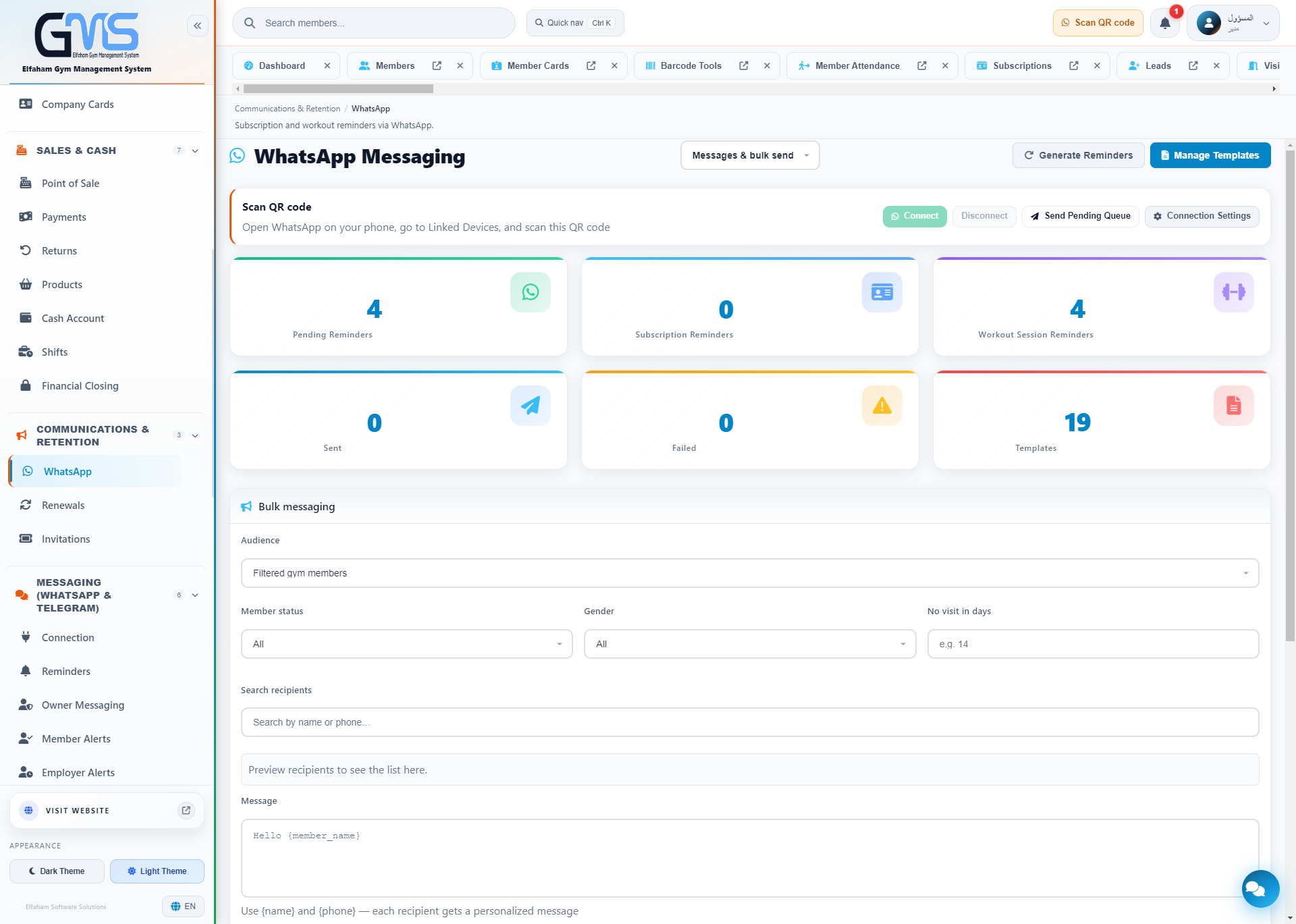
Task: Close the Leads tab
Action: 1216,65
